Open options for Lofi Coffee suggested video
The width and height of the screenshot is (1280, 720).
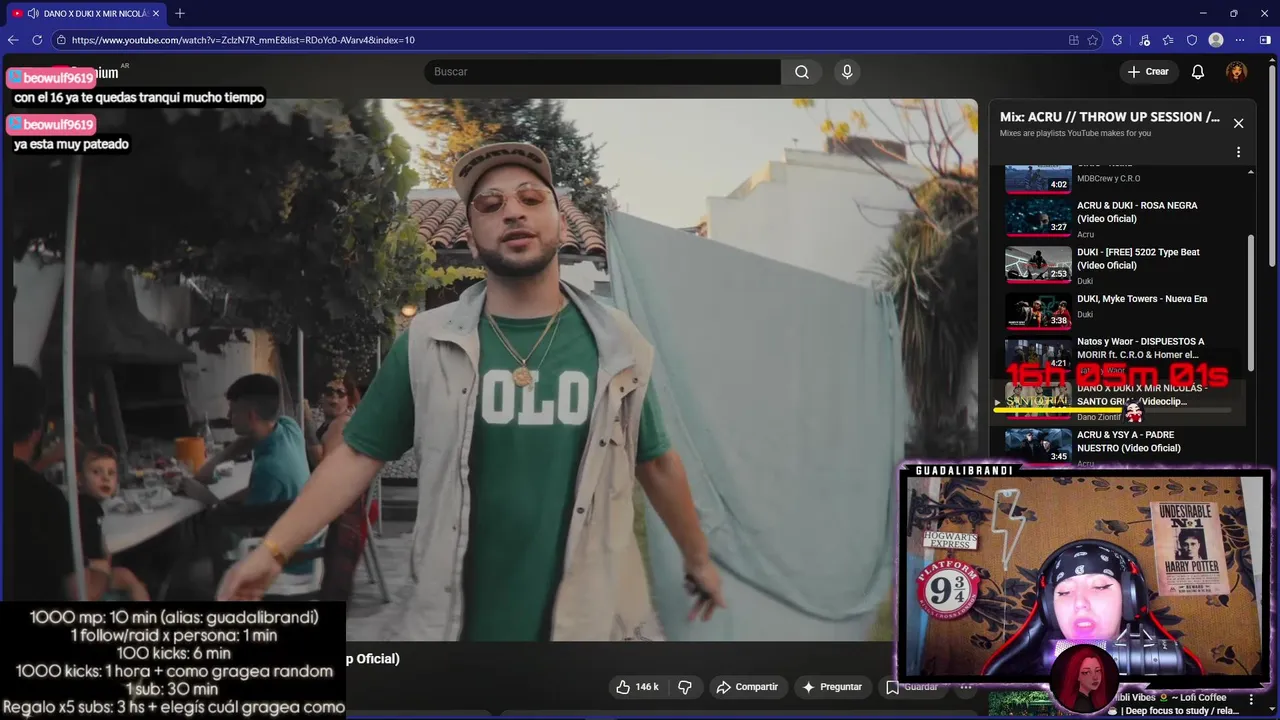coord(1251,699)
